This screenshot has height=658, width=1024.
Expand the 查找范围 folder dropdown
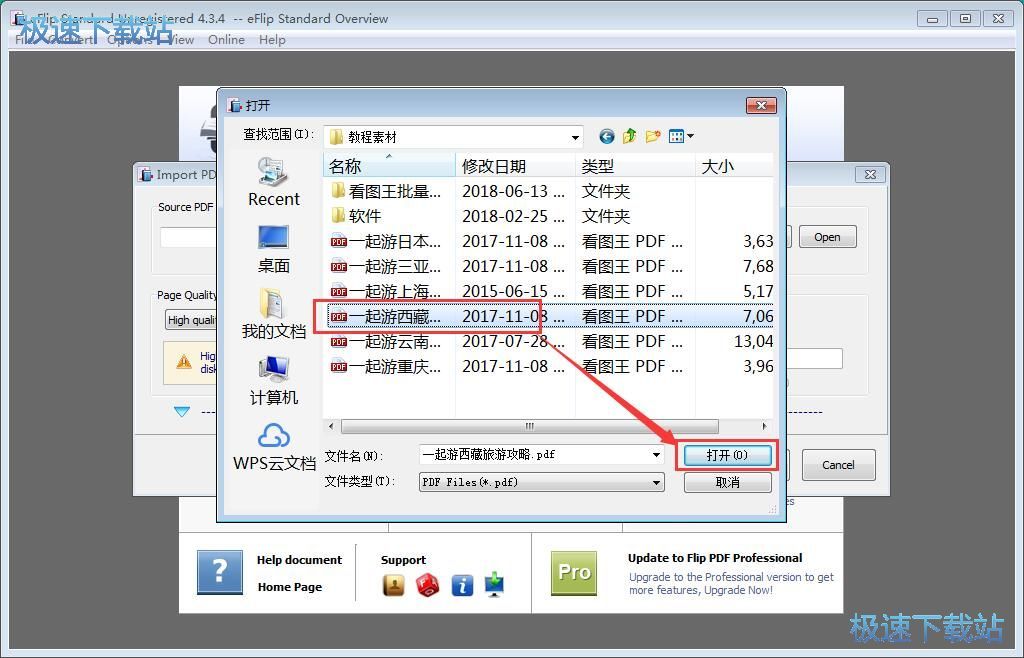pyautogui.click(x=575, y=137)
